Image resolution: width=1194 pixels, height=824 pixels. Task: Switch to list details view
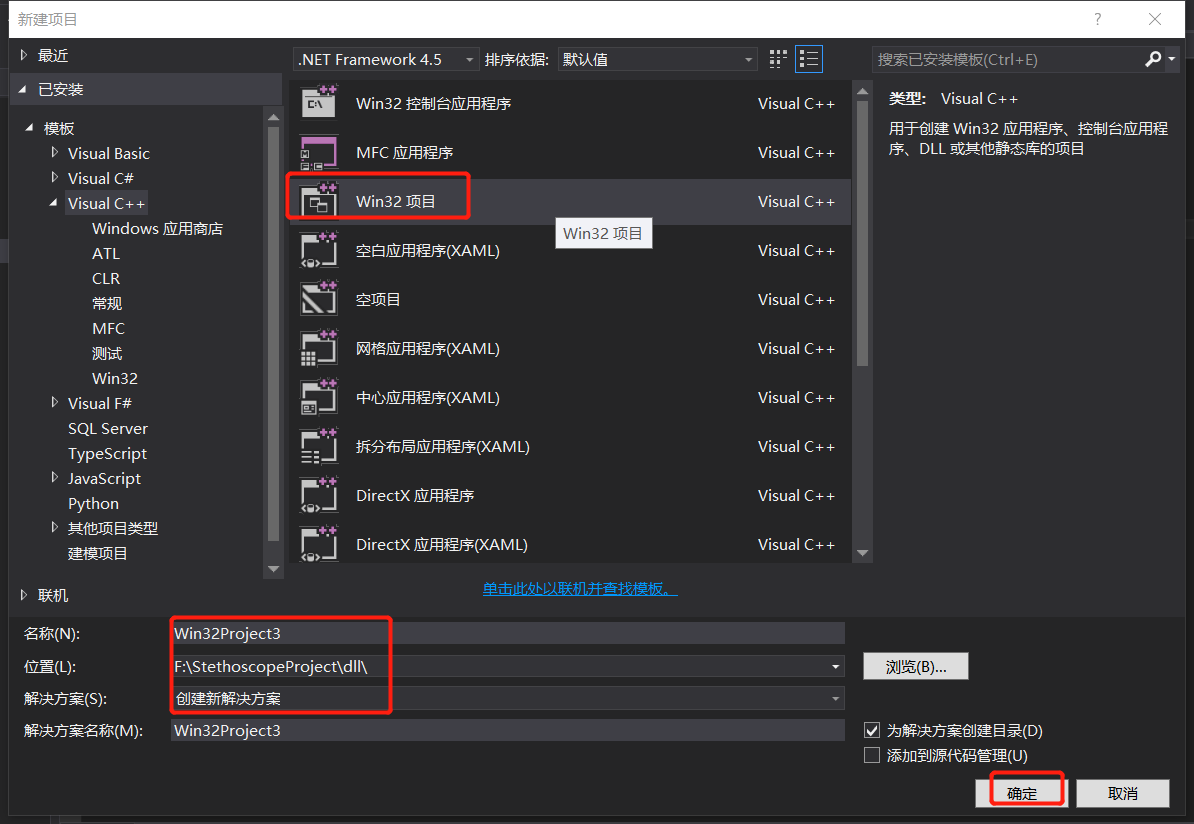[x=809, y=59]
